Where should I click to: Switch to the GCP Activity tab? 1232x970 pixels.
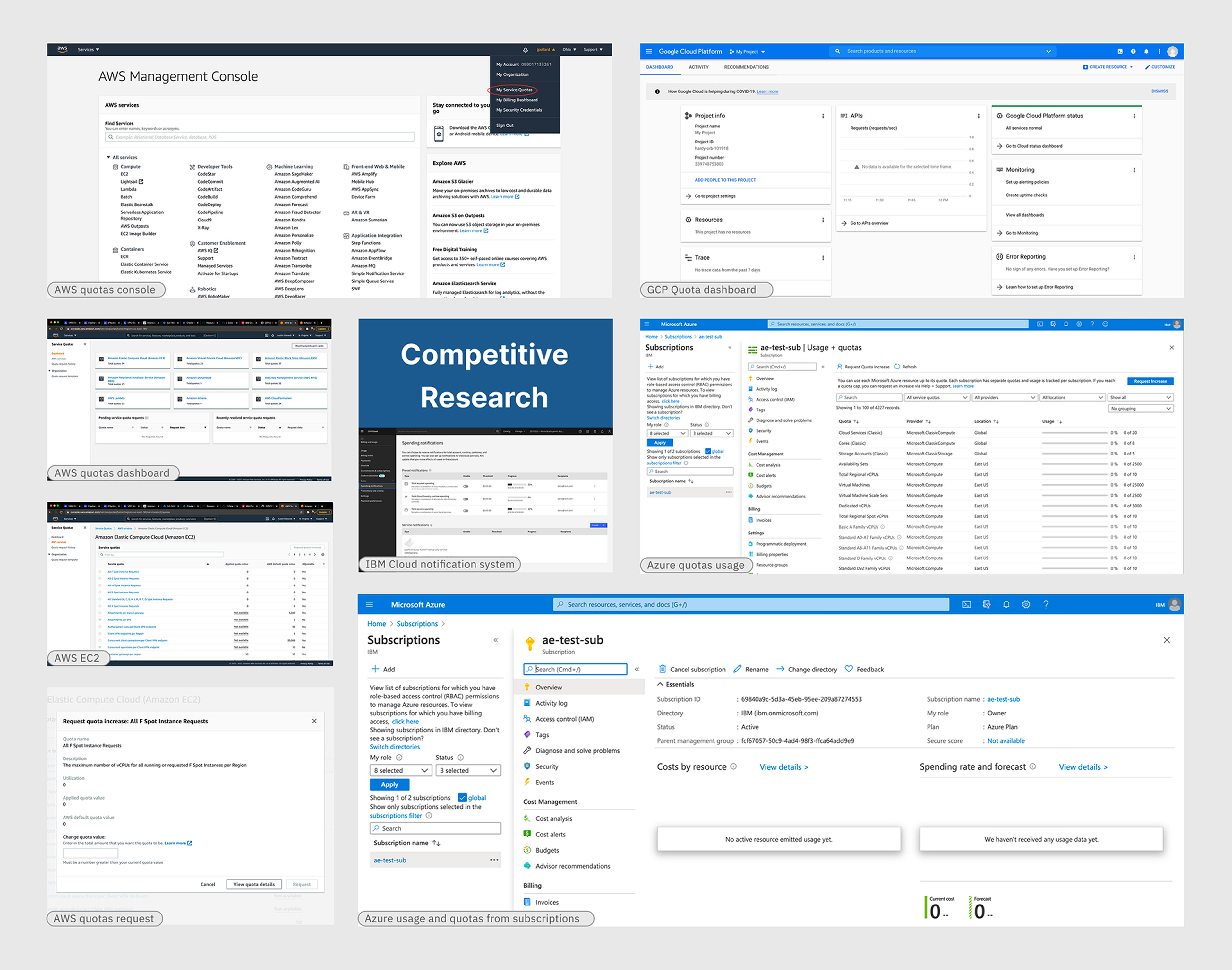pos(698,67)
